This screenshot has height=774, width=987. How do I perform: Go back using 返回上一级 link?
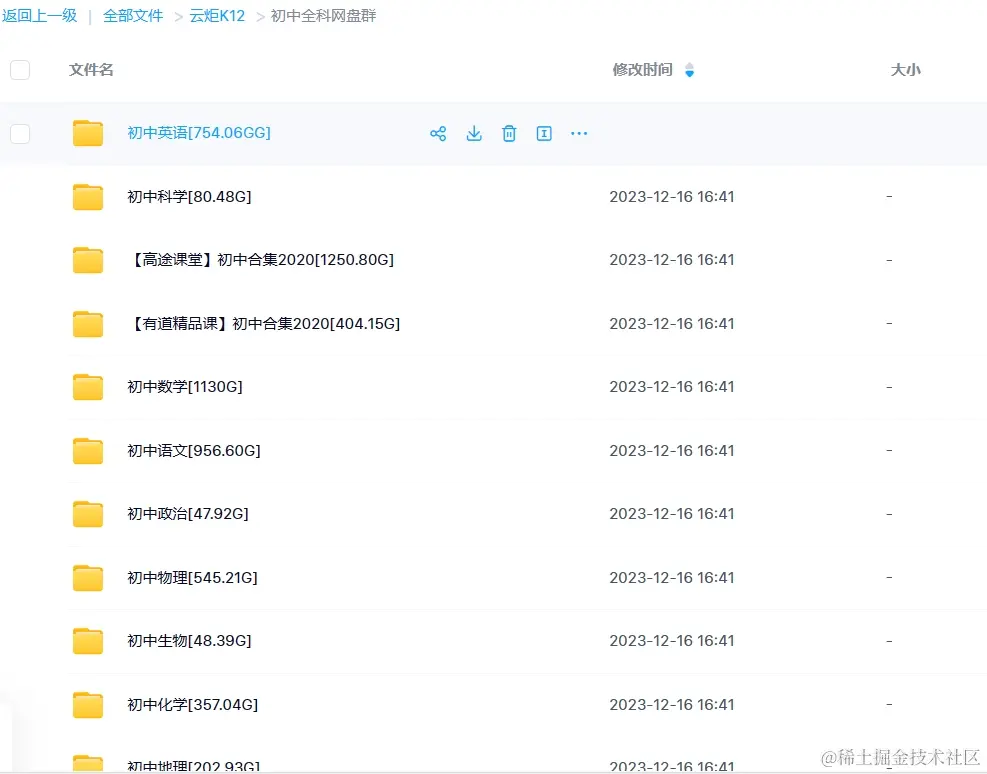[x=40, y=15]
